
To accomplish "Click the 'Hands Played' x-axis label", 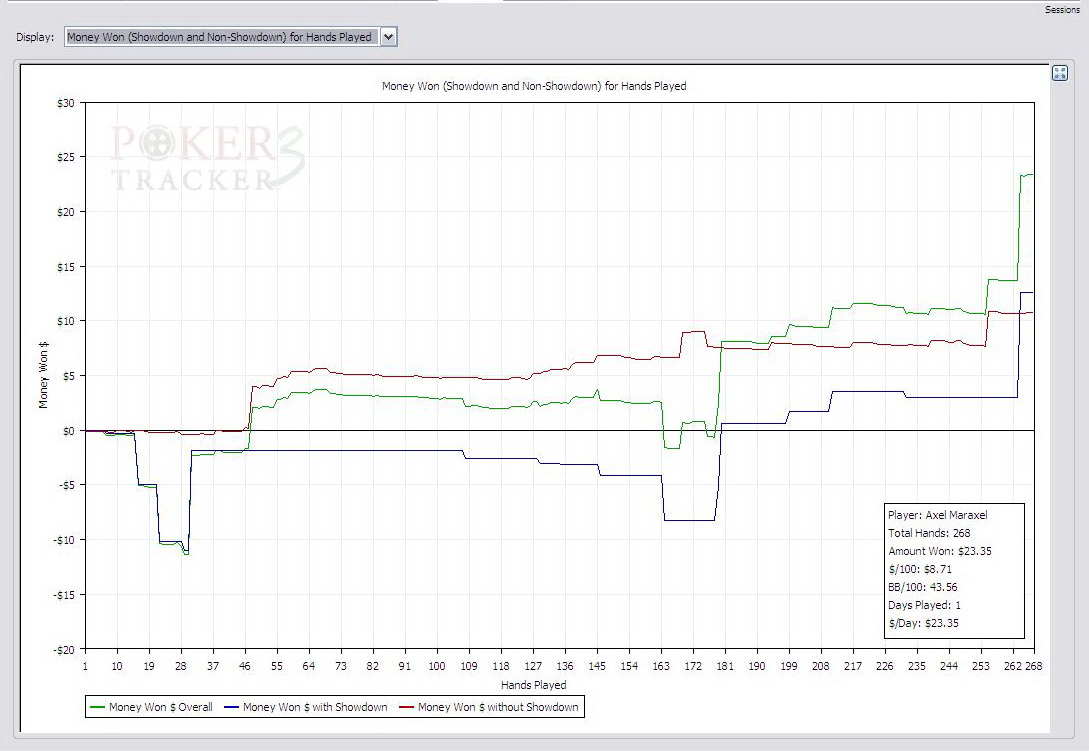I will (x=533, y=685).
